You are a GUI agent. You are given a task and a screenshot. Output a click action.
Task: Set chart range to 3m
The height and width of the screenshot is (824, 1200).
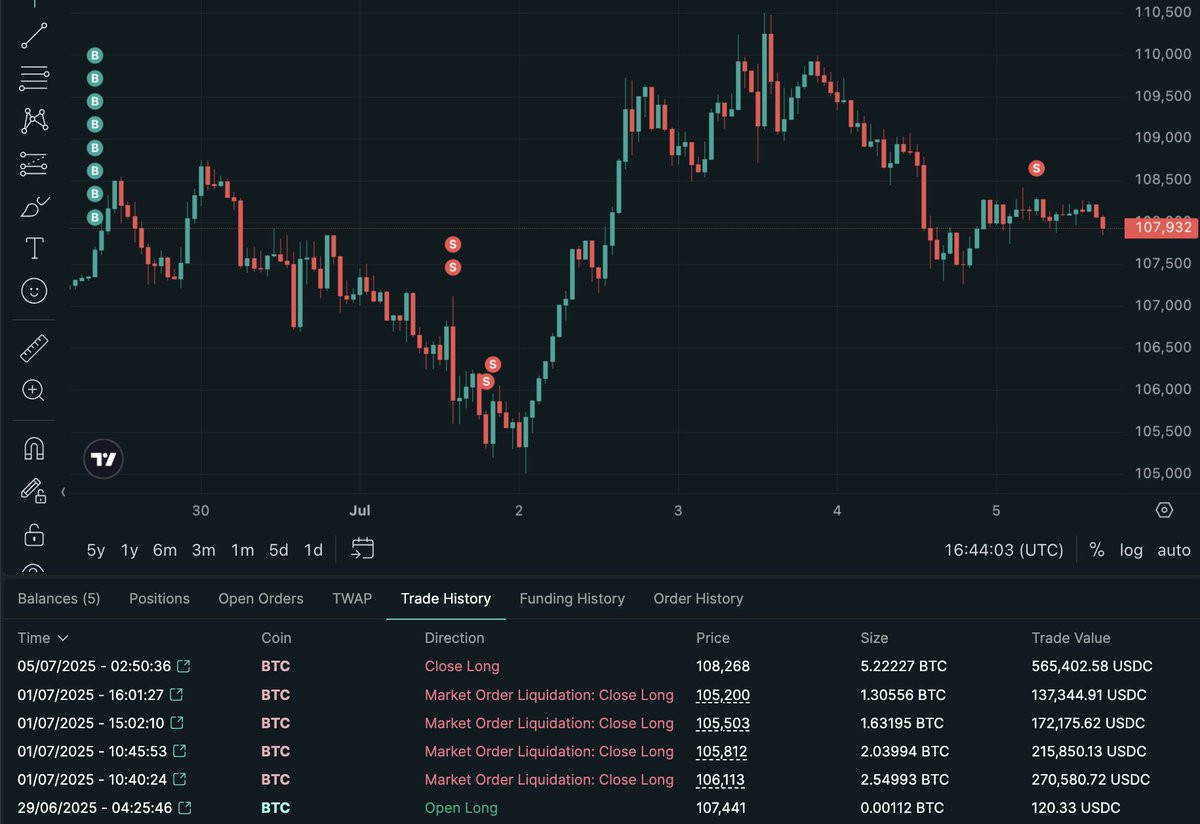(x=204, y=550)
